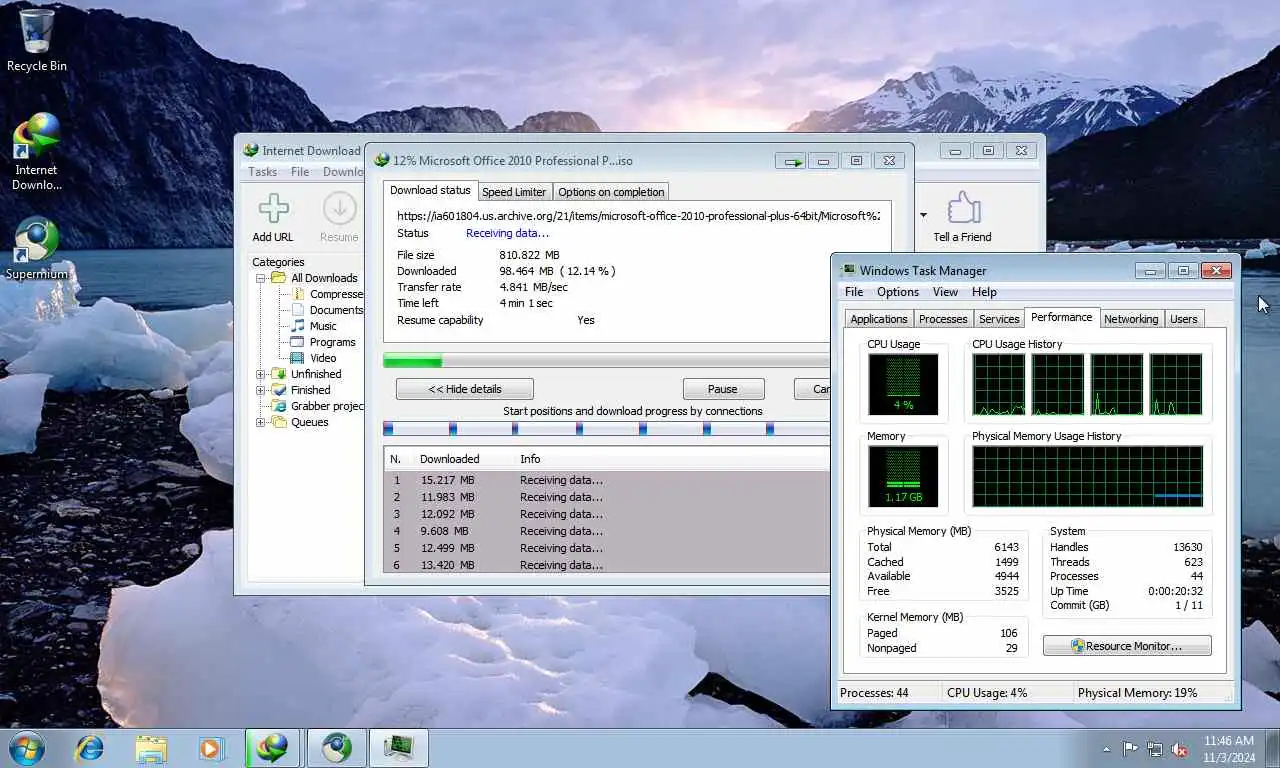The width and height of the screenshot is (1280, 768).
Task: Pause the Office 2010 download
Action: point(723,389)
